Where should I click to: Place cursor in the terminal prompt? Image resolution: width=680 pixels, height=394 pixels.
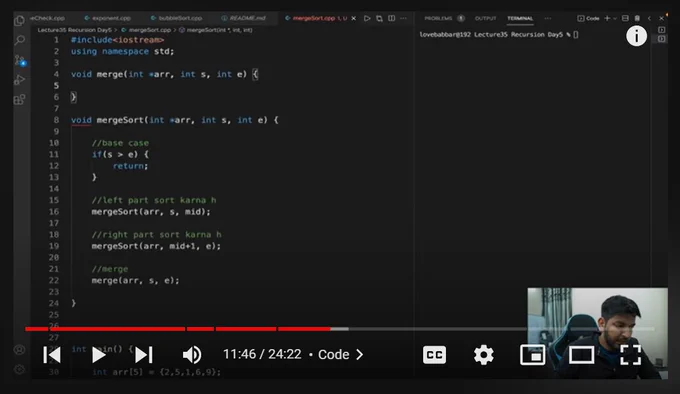click(576, 35)
